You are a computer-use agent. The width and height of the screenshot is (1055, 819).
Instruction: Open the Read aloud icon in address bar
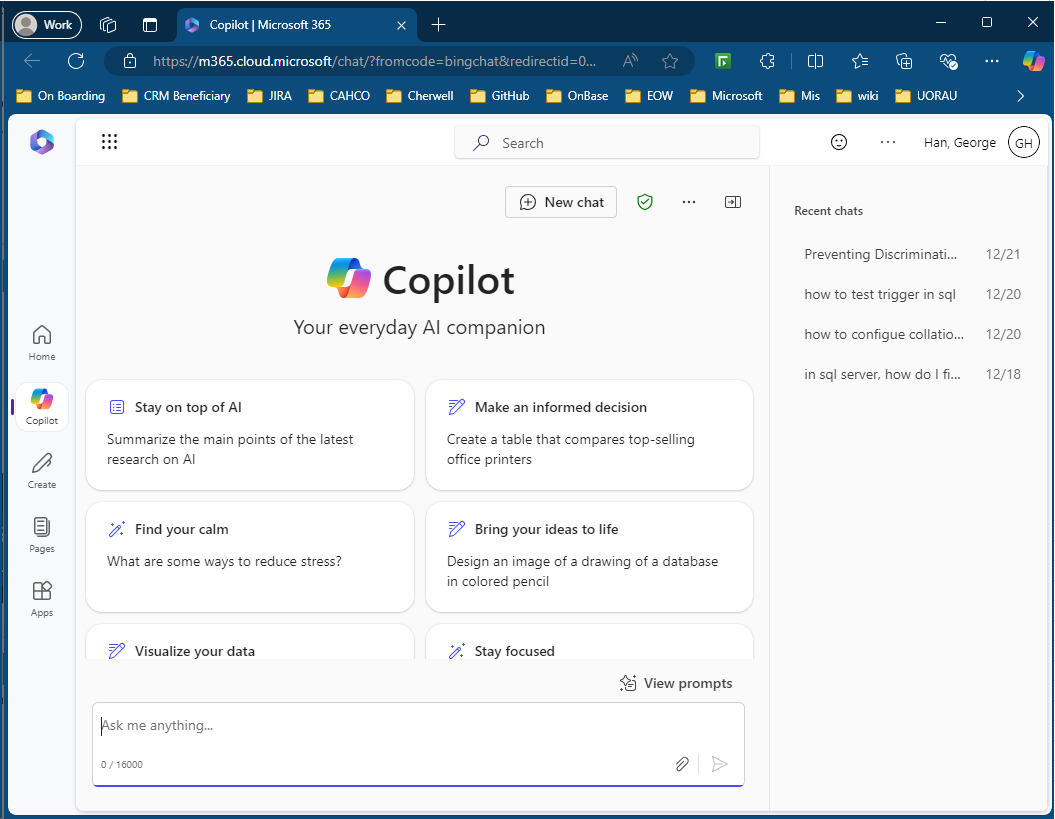(x=630, y=61)
